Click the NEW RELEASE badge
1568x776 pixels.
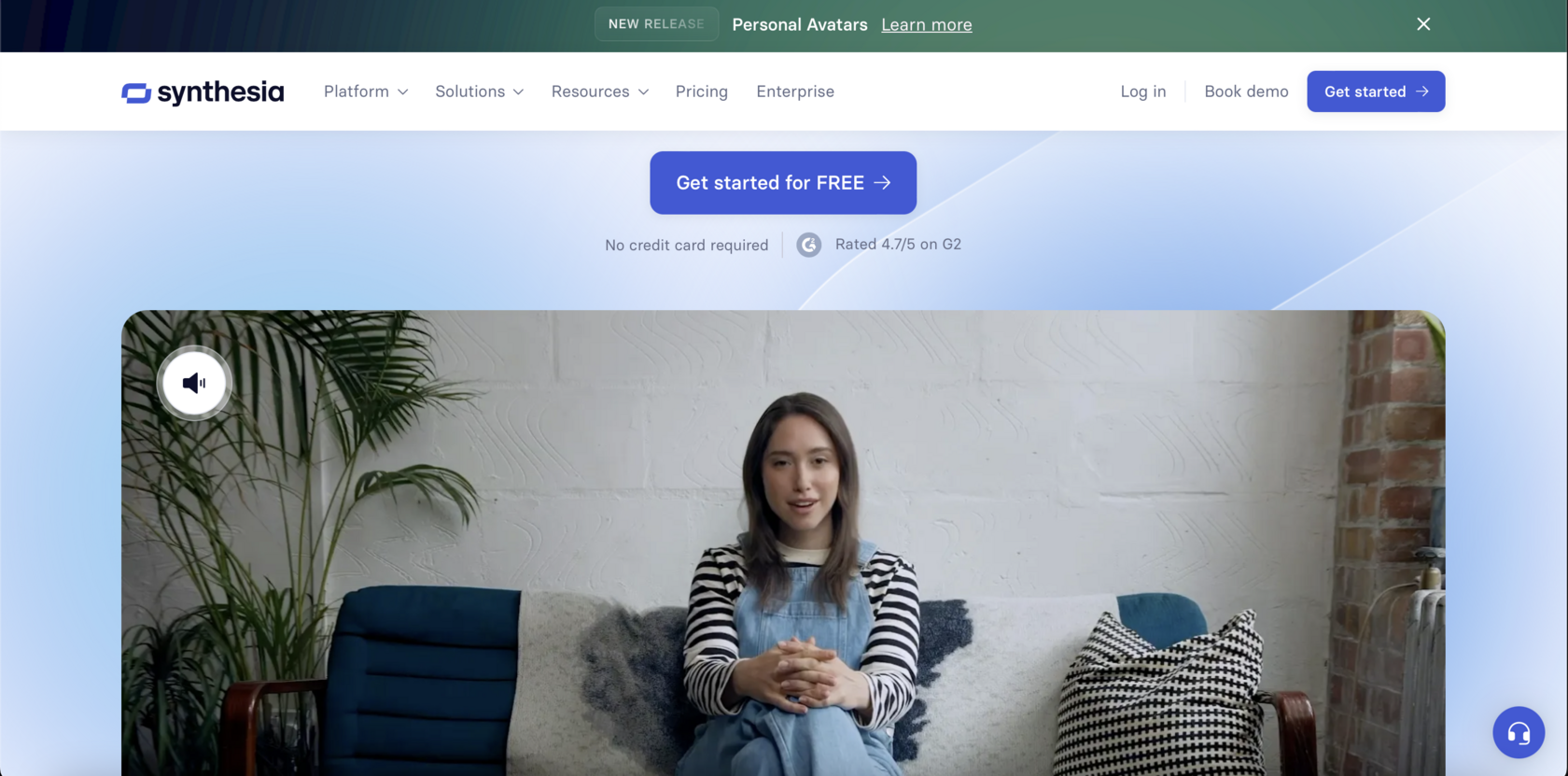pyautogui.click(x=656, y=24)
